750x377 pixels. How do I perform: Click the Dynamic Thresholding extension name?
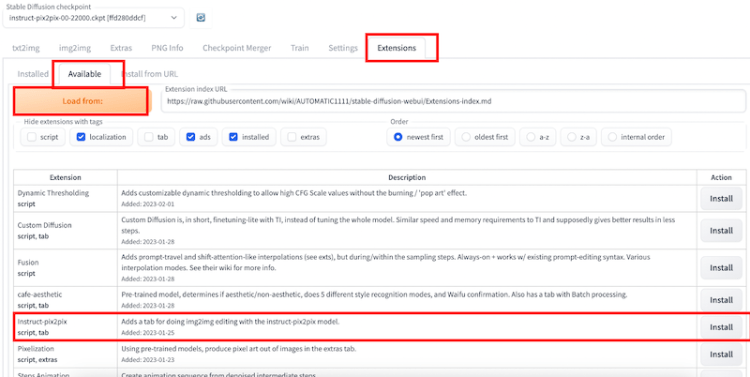tap(53, 193)
